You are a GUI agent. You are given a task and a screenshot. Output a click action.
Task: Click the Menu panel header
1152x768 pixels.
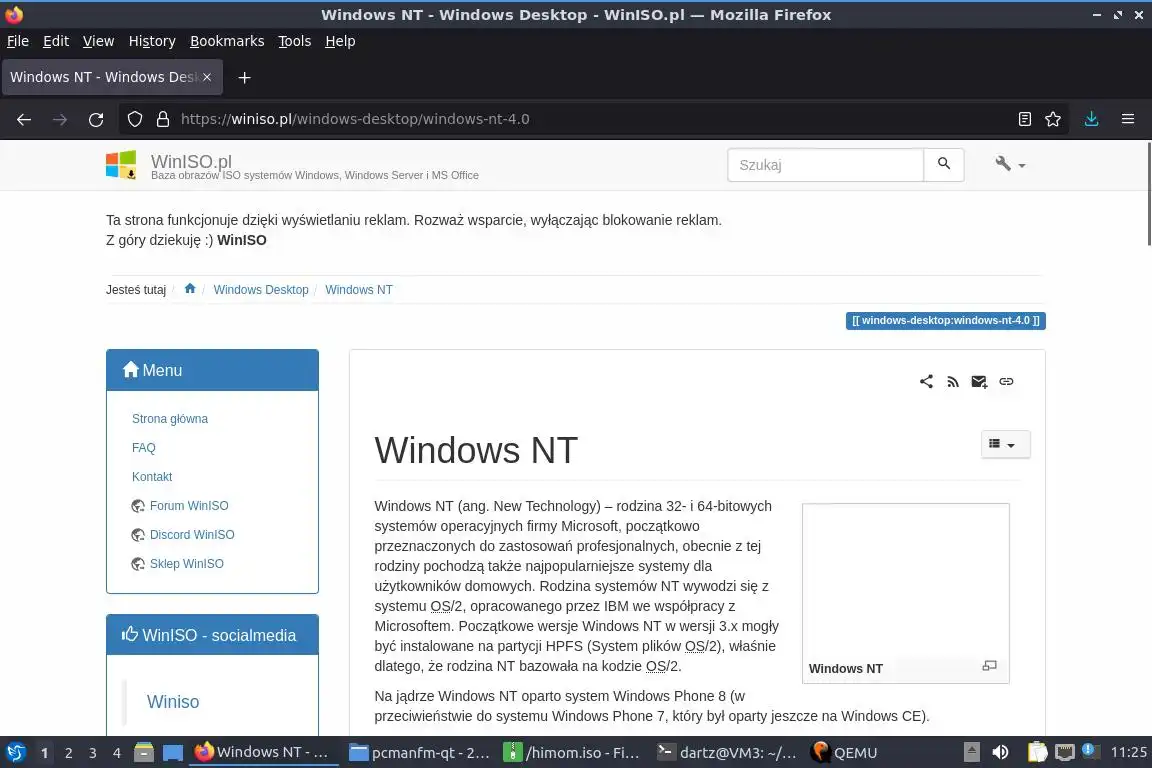(x=212, y=370)
